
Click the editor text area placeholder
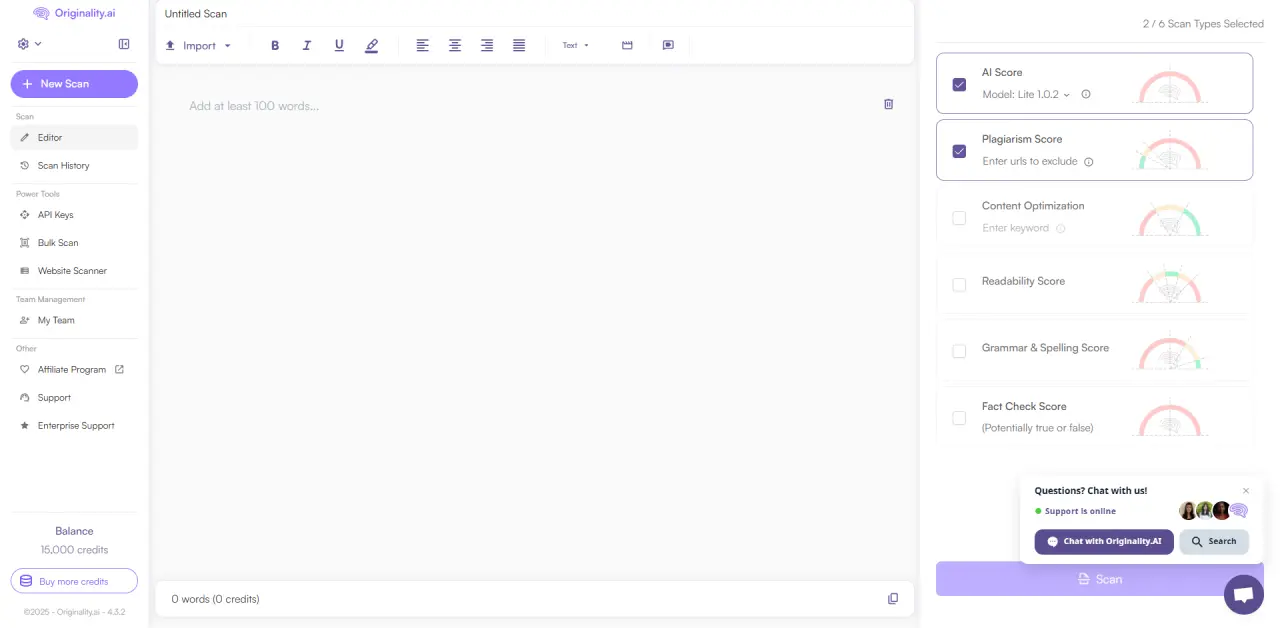(254, 106)
